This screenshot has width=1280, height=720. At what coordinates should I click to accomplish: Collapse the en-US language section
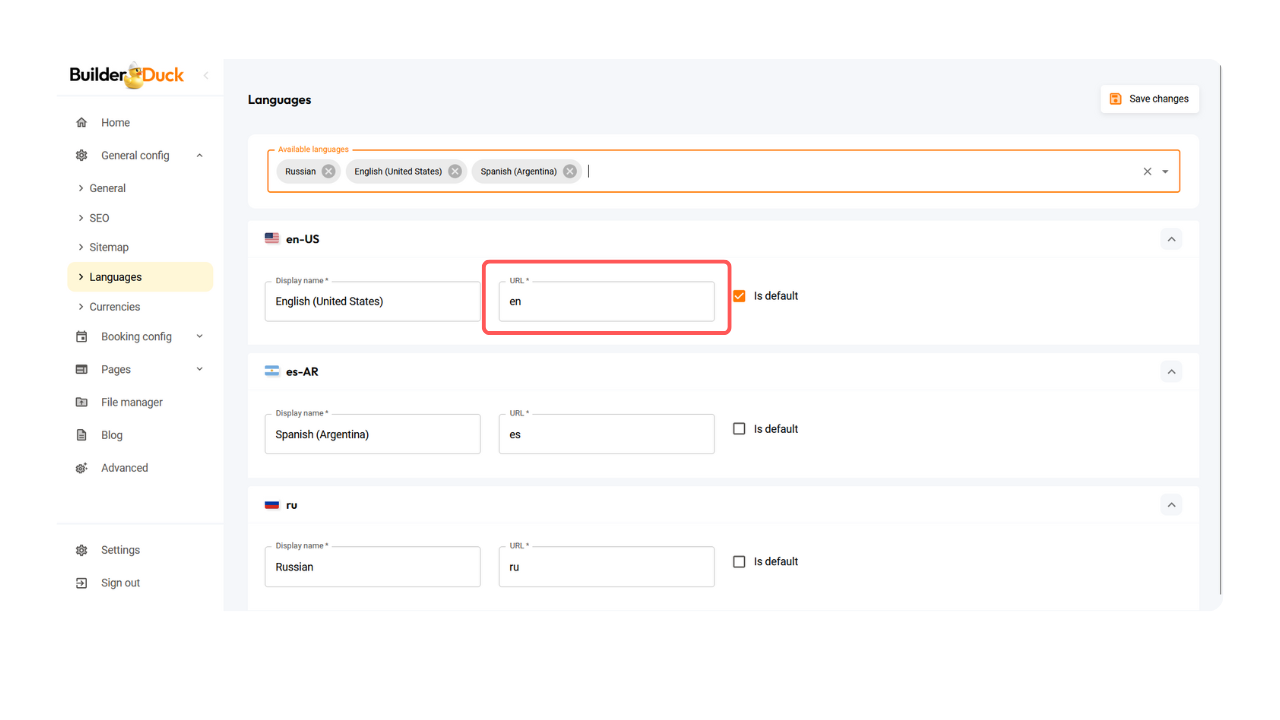(x=1171, y=239)
